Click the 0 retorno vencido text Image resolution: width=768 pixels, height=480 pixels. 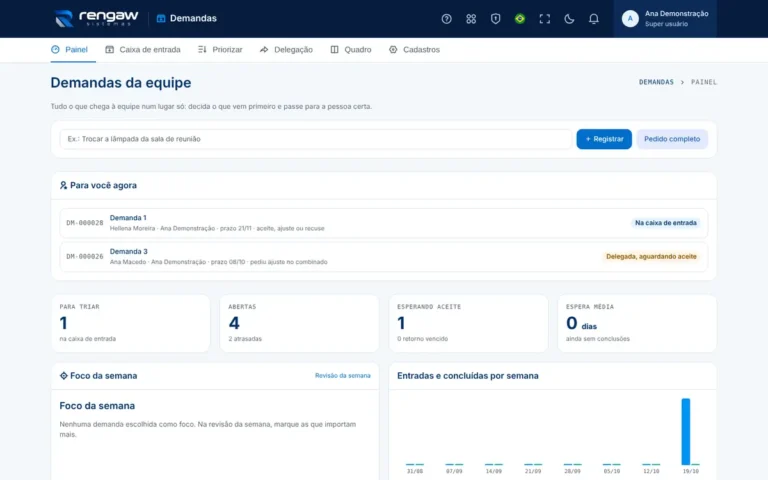pyautogui.click(x=422, y=339)
